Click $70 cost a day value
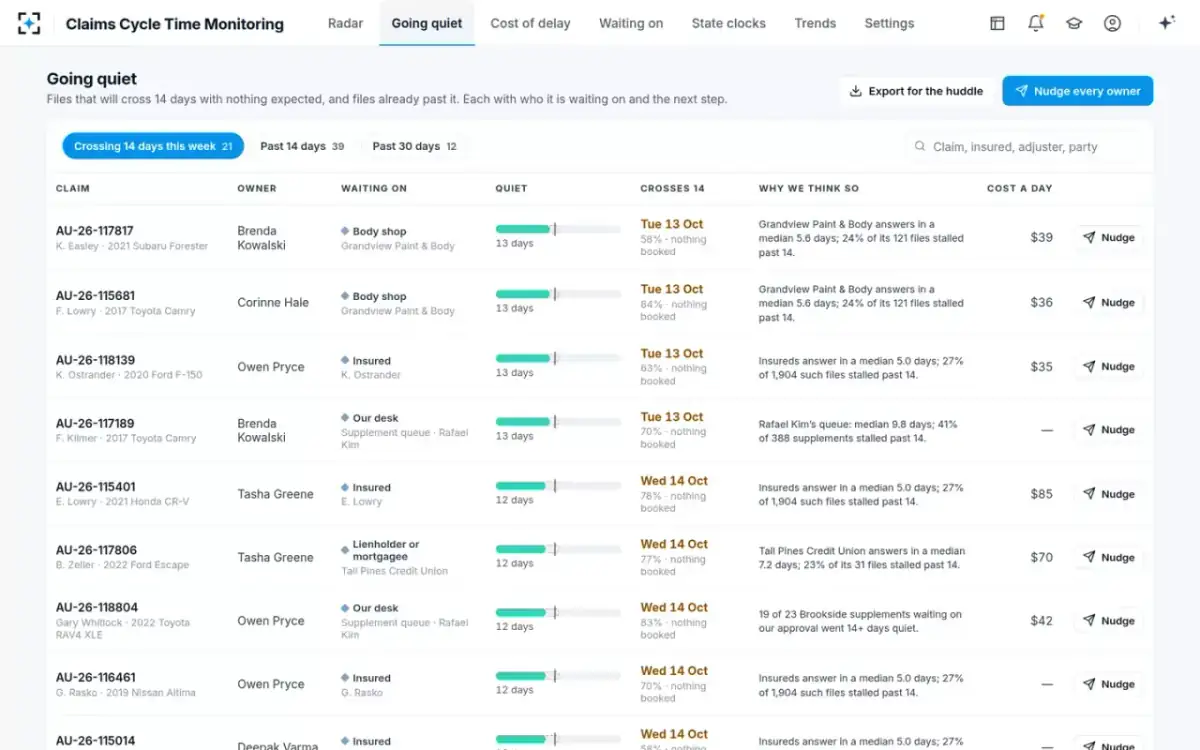This screenshot has height=750, width=1200. pos(1041,558)
